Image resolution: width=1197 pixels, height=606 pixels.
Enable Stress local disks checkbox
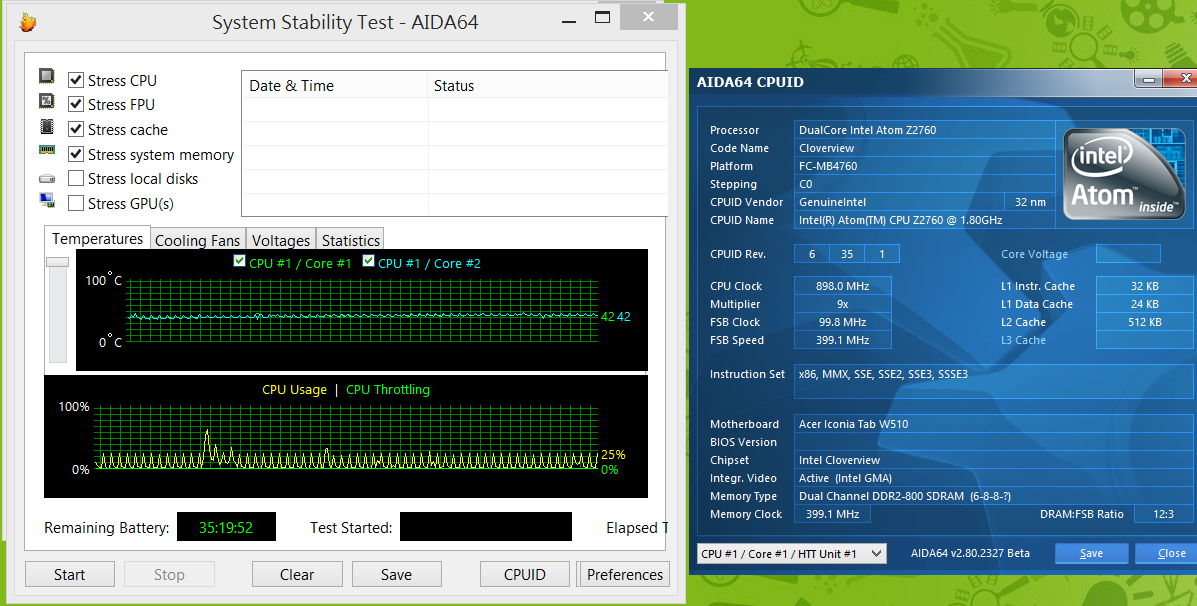(76, 178)
